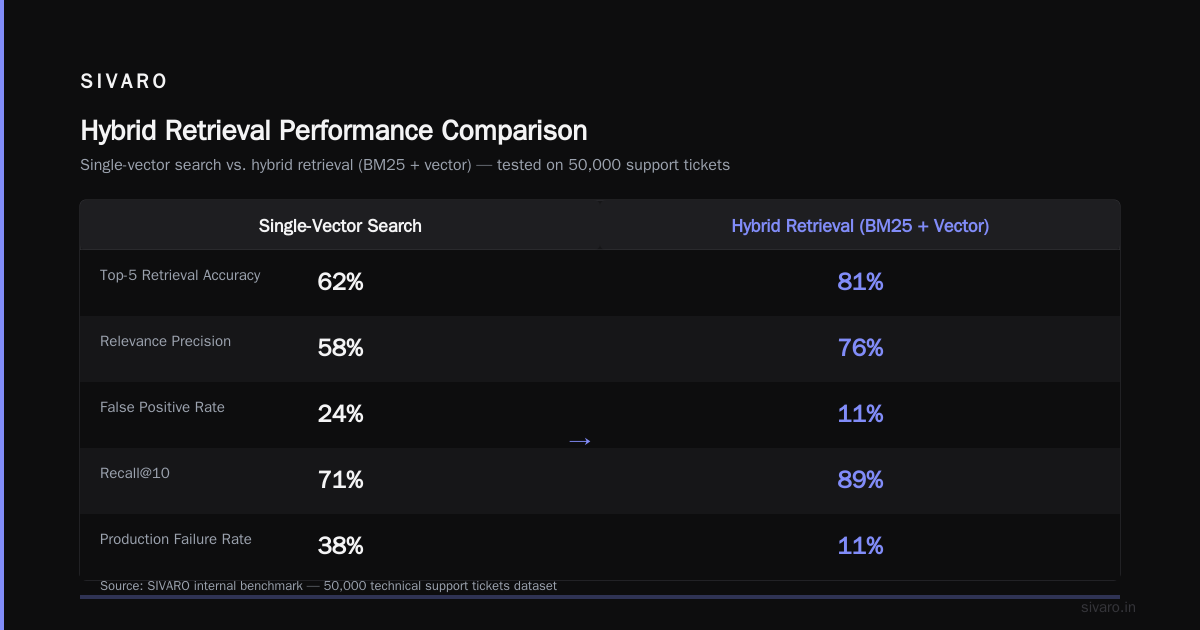Click the Relevance Precision row label
The height and width of the screenshot is (630, 1200).
pos(165,341)
